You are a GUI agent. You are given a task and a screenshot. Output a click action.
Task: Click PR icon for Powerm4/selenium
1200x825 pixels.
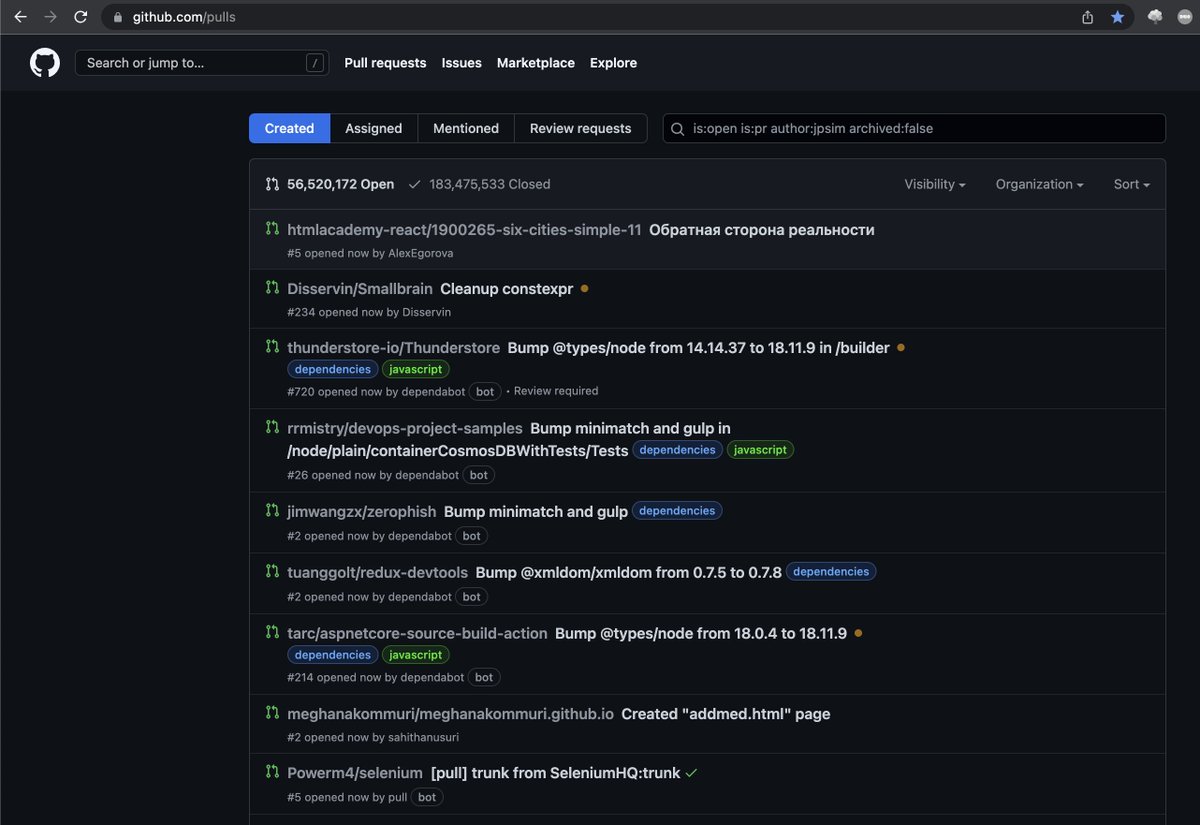(272, 772)
